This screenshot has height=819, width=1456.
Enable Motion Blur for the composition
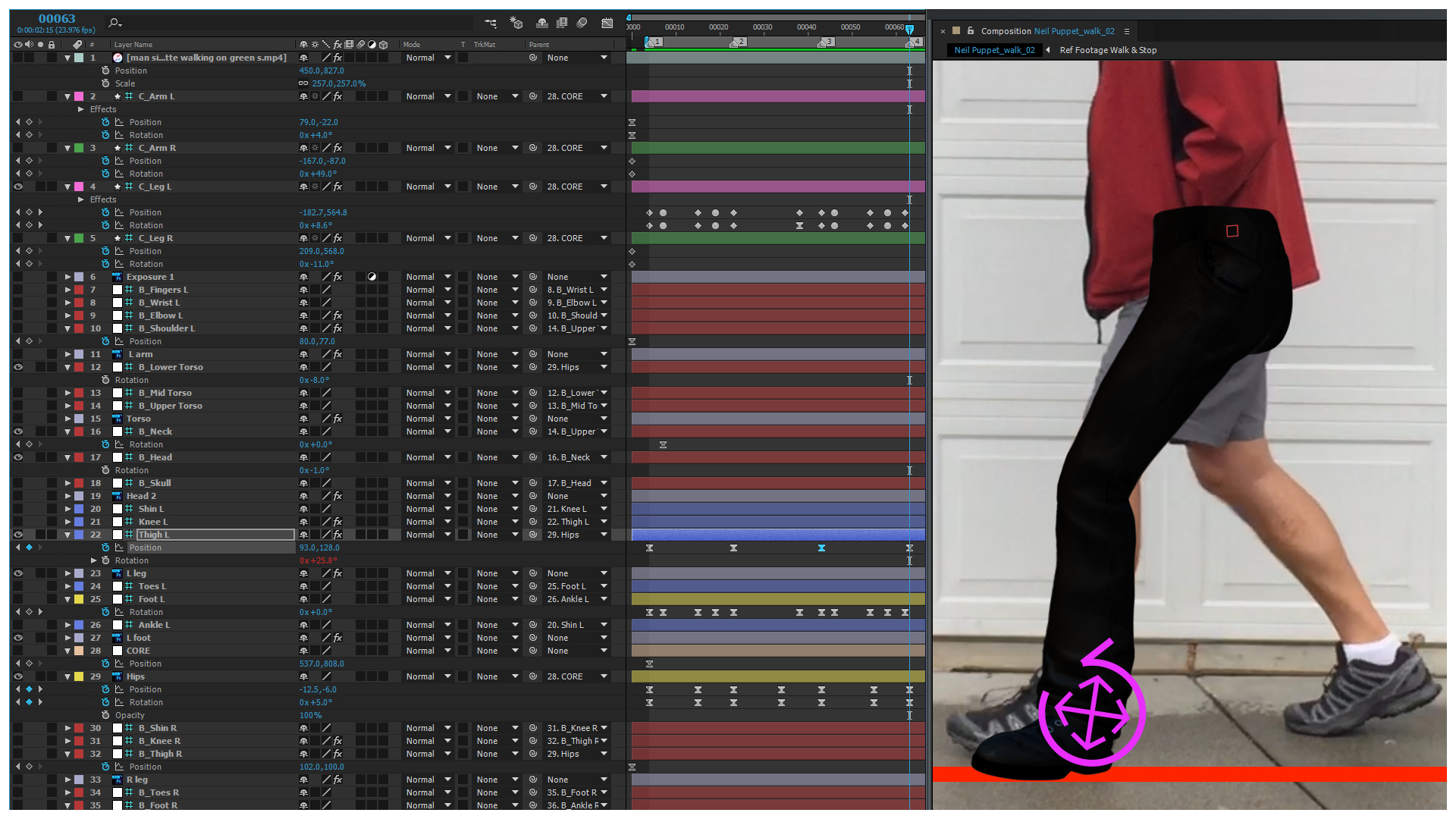582,24
